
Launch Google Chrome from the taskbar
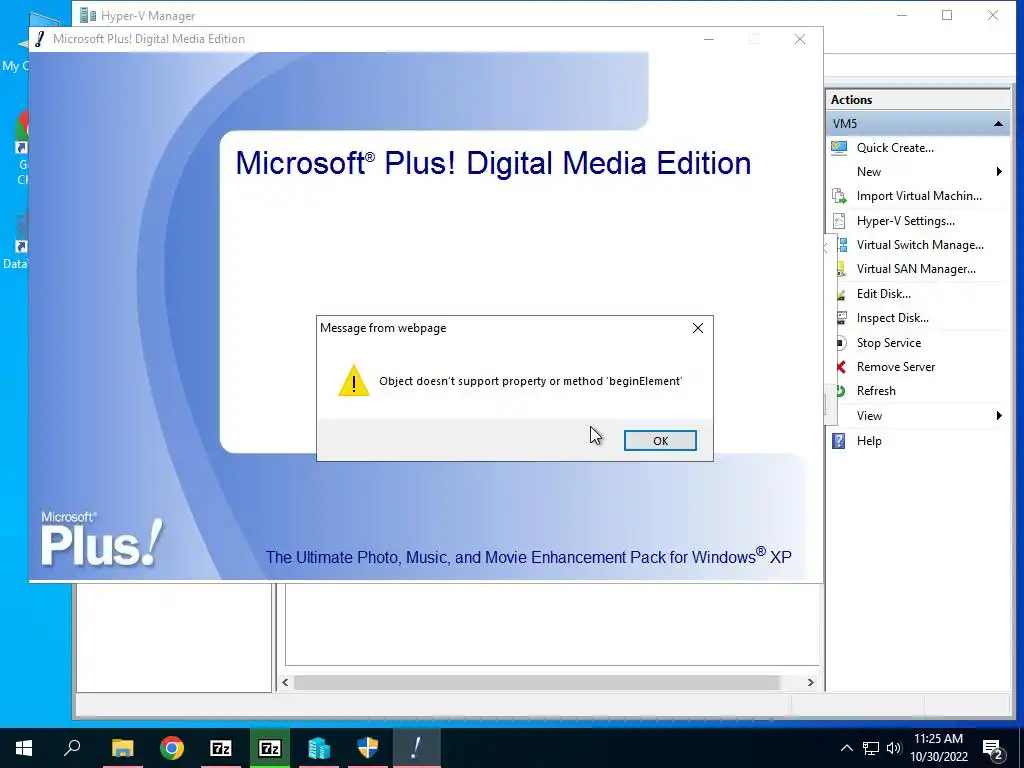click(172, 748)
